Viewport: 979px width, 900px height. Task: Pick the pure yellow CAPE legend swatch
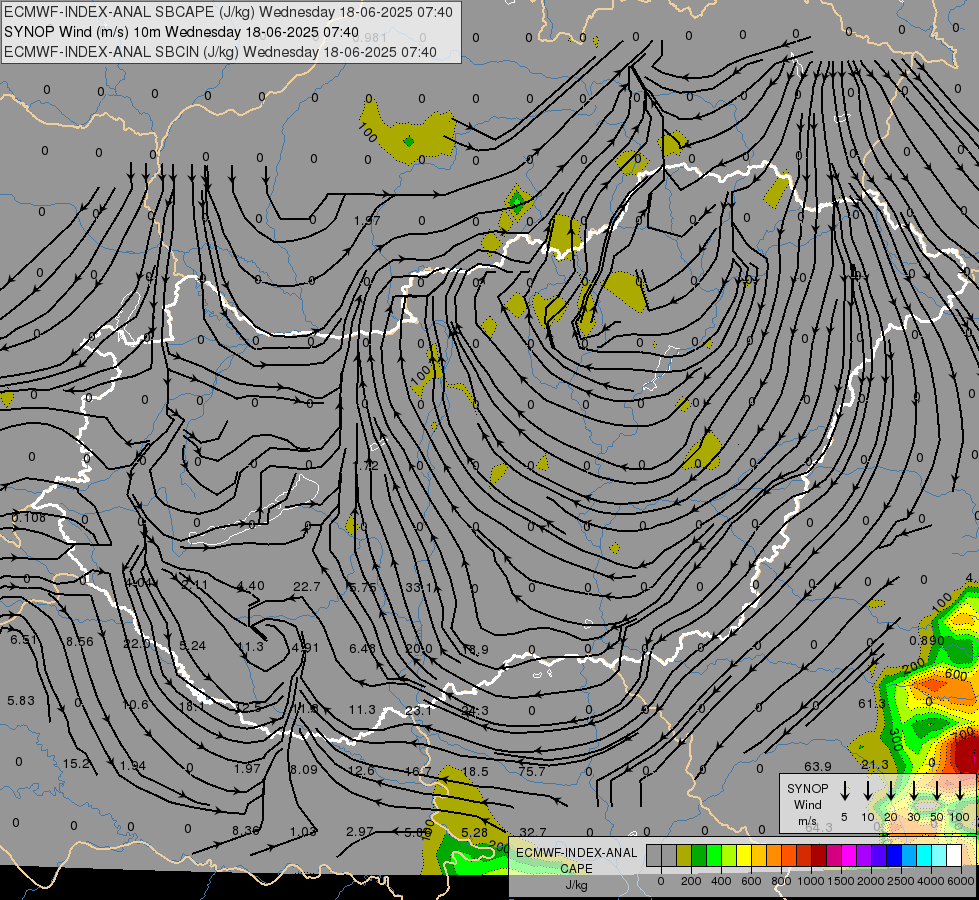(744, 856)
